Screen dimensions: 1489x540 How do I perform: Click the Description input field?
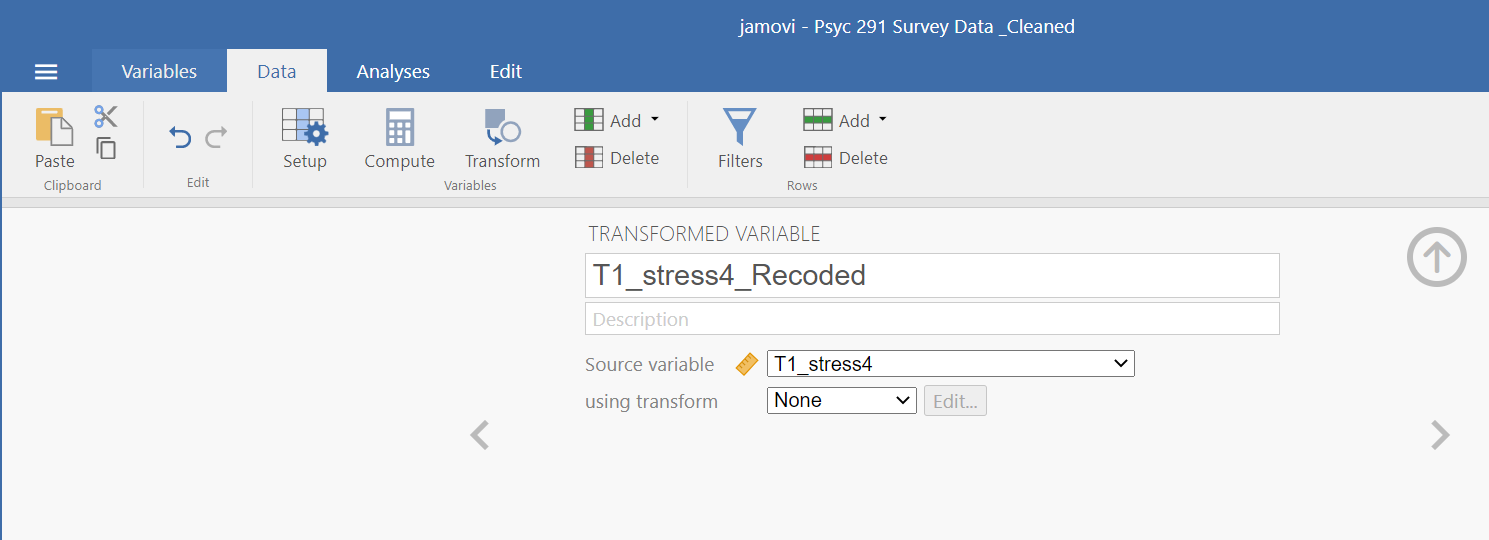pyautogui.click(x=932, y=319)
